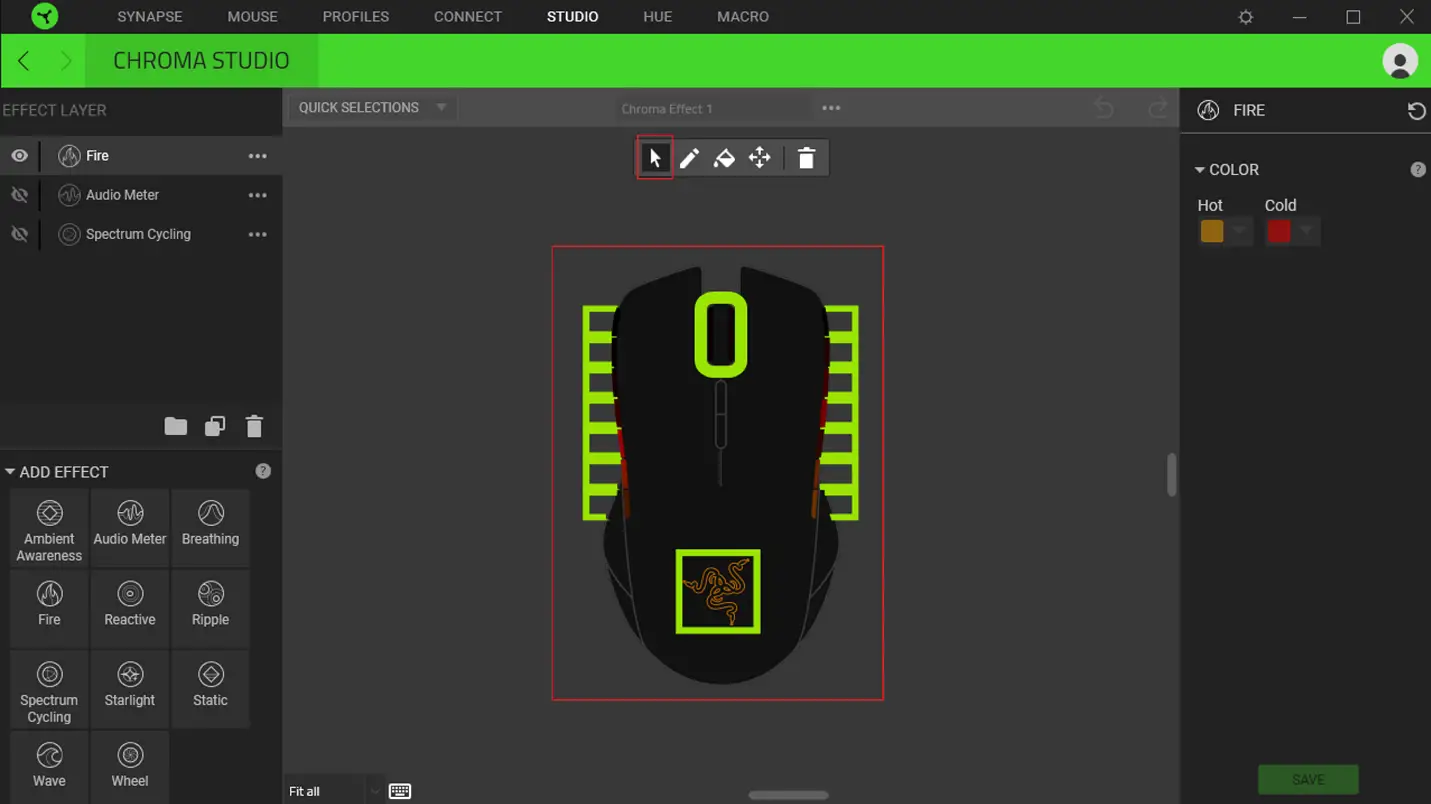Show the Audio Meter layer

[19, 194]
